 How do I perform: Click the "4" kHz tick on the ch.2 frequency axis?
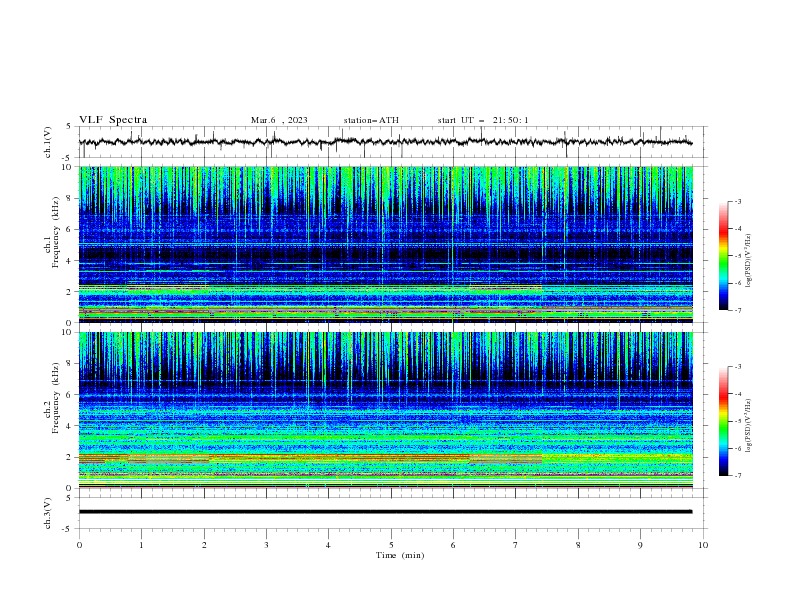(x=69, y=426)
